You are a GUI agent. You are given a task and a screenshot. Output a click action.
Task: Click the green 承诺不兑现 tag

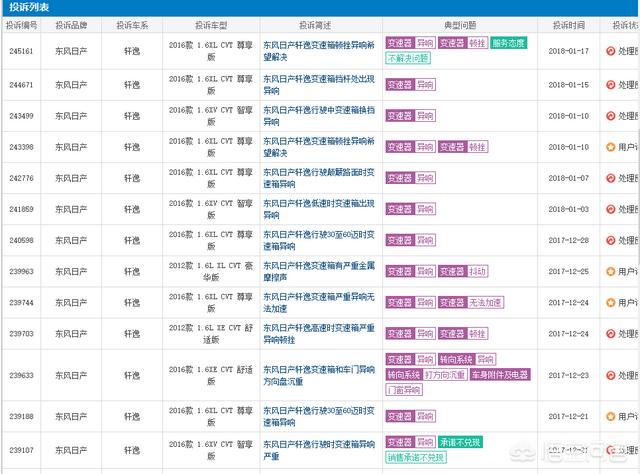[460, 442]
